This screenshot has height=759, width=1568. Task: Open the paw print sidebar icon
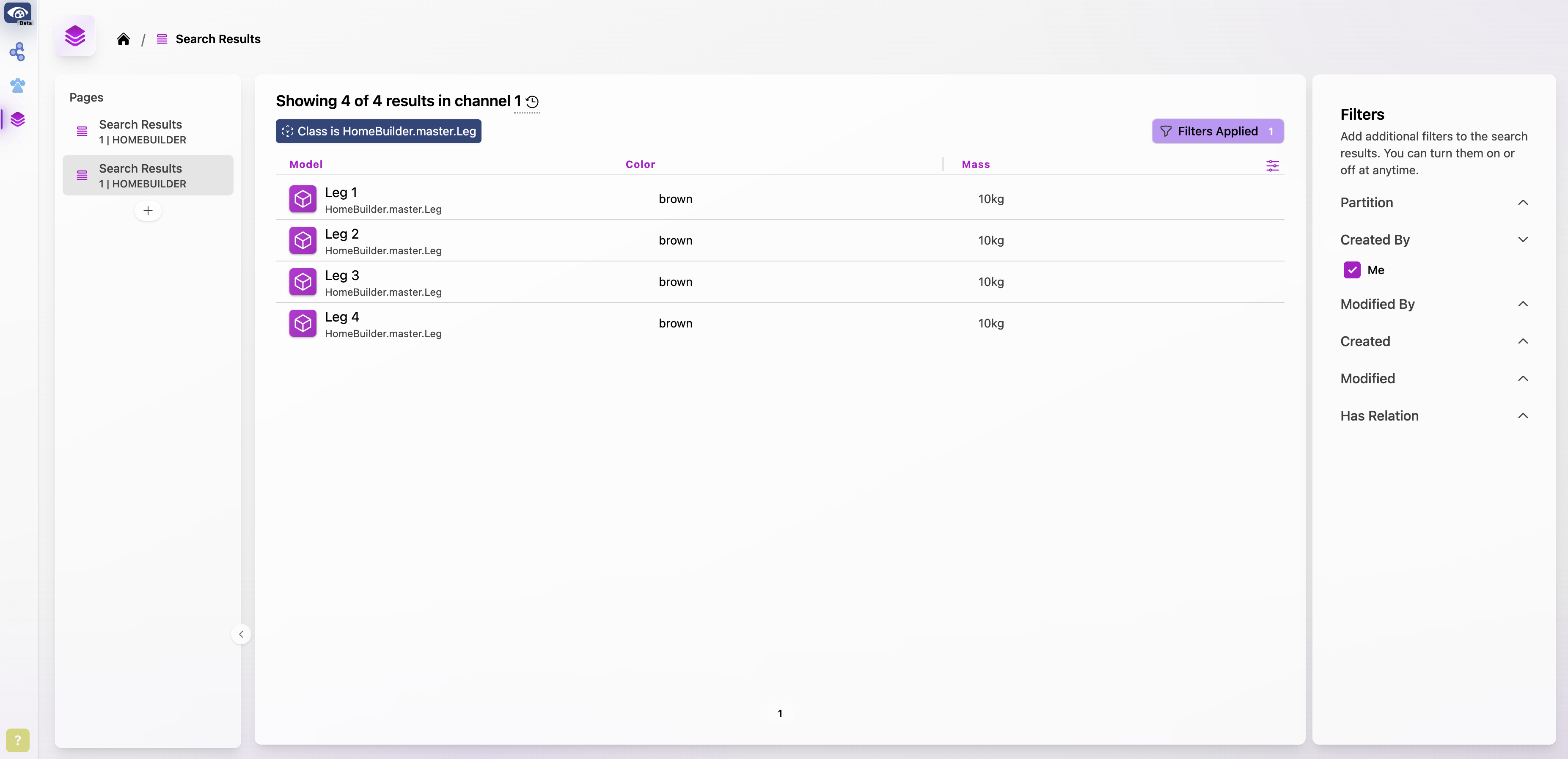(x=18, y=85)
